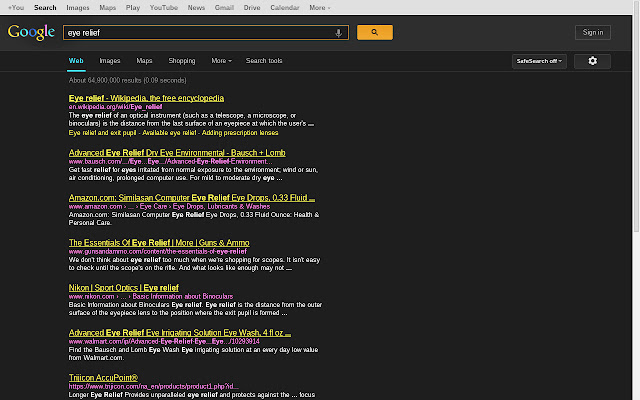Open Gmail from the top bar
640x400 pixels.
click(x=224, y=7)
